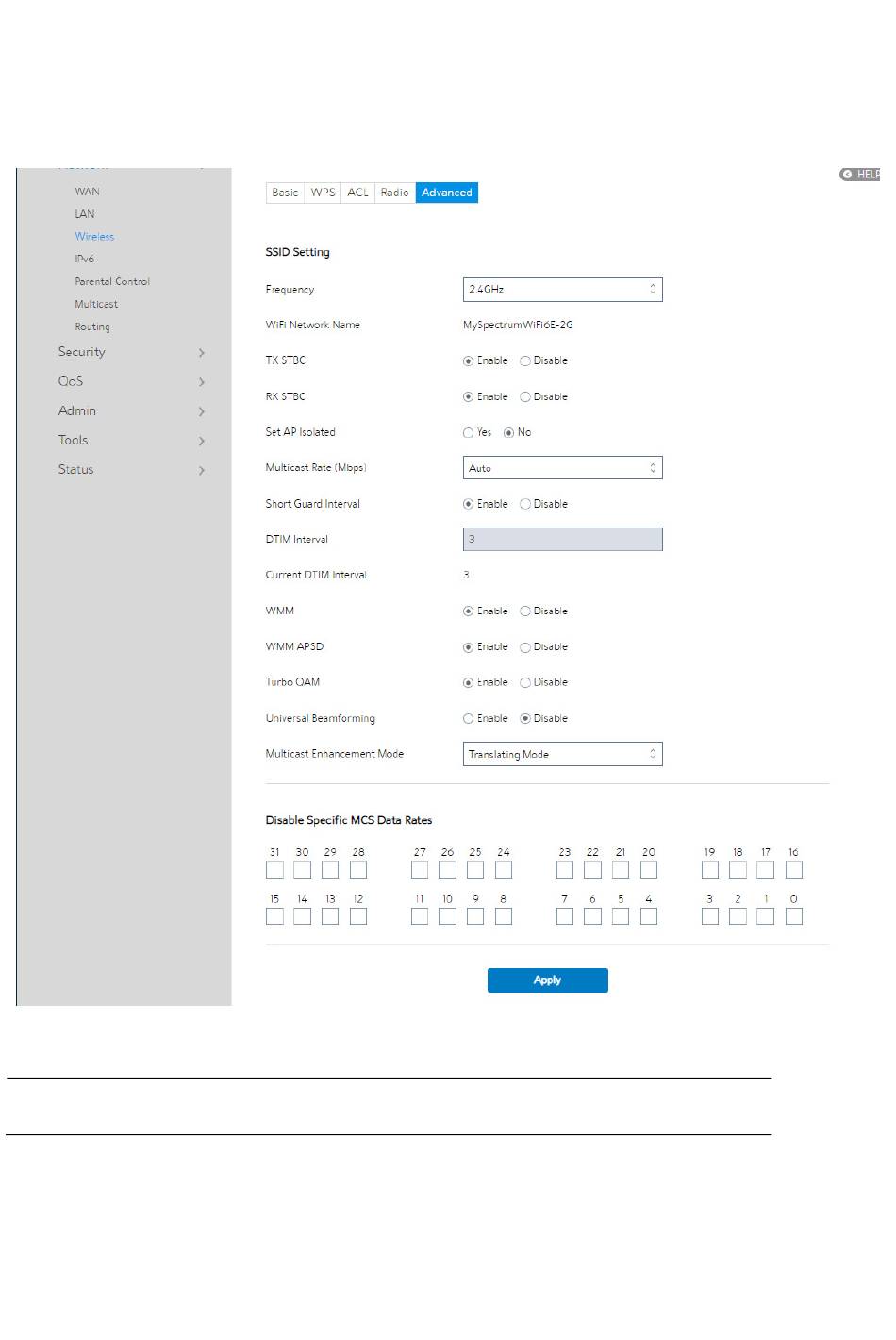Open the IPv6 settings page
Screen dimensions: 896x1340
click(85, 259)
